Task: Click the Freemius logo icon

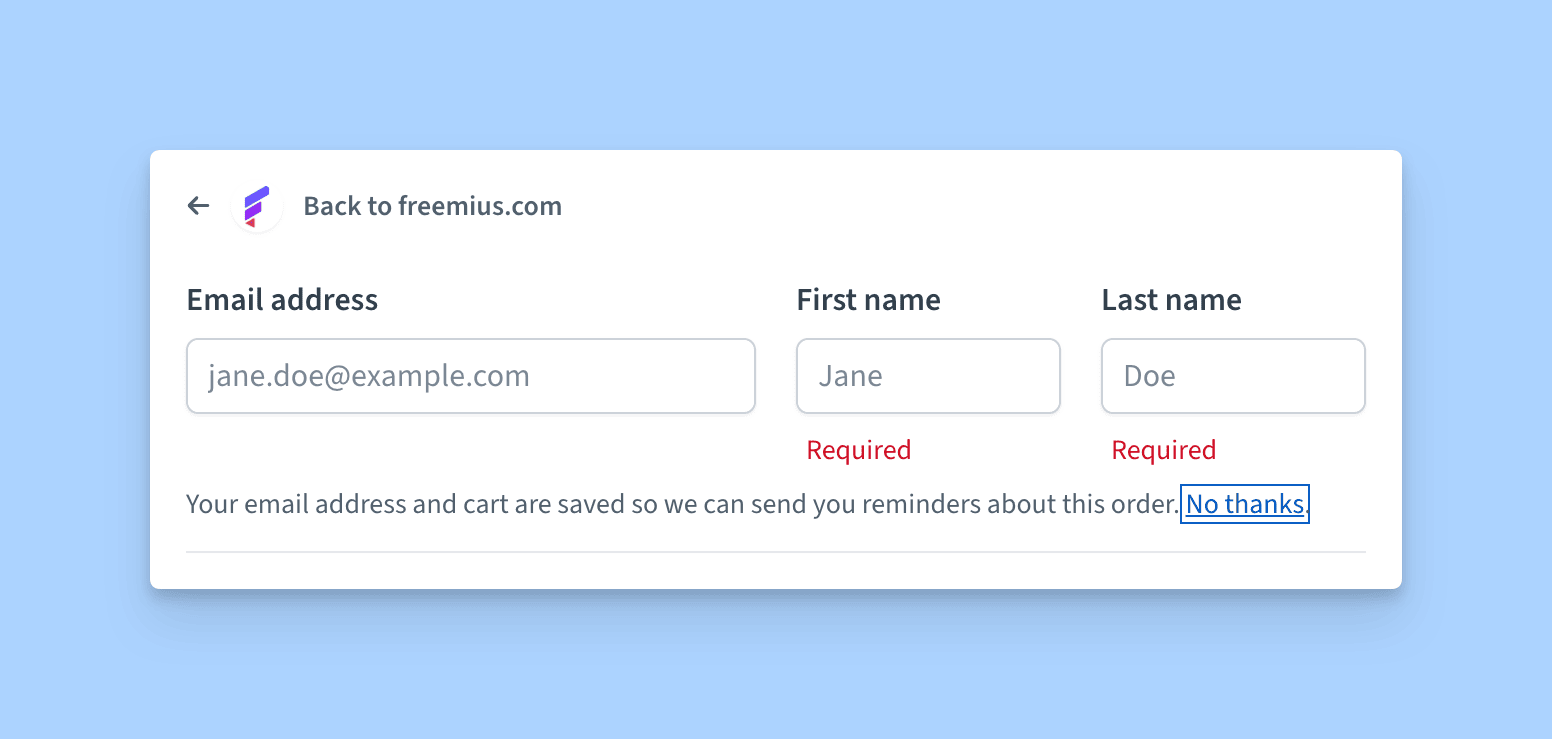Action: tap(257, 206)
